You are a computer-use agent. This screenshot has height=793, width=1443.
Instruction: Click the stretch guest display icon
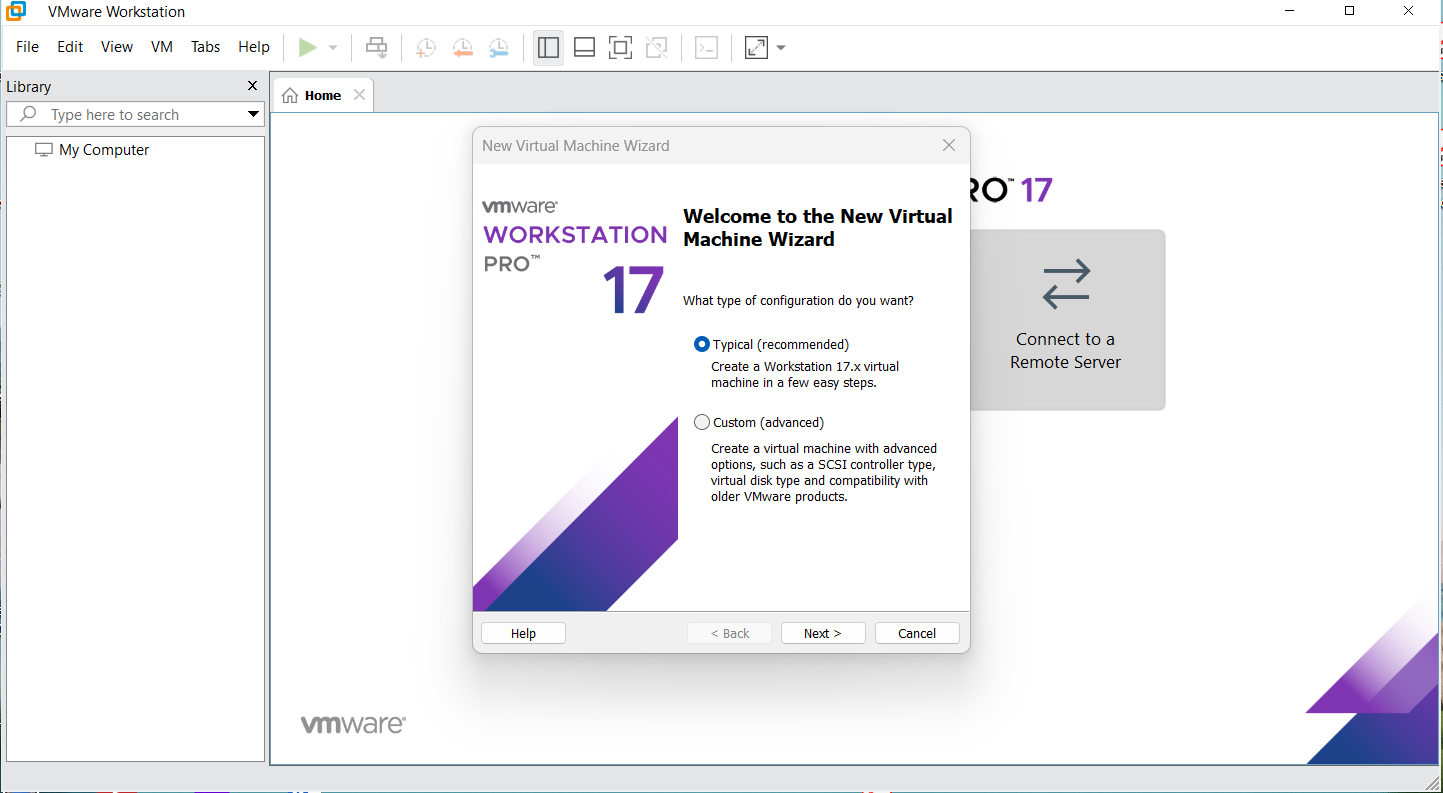[757, 47]
